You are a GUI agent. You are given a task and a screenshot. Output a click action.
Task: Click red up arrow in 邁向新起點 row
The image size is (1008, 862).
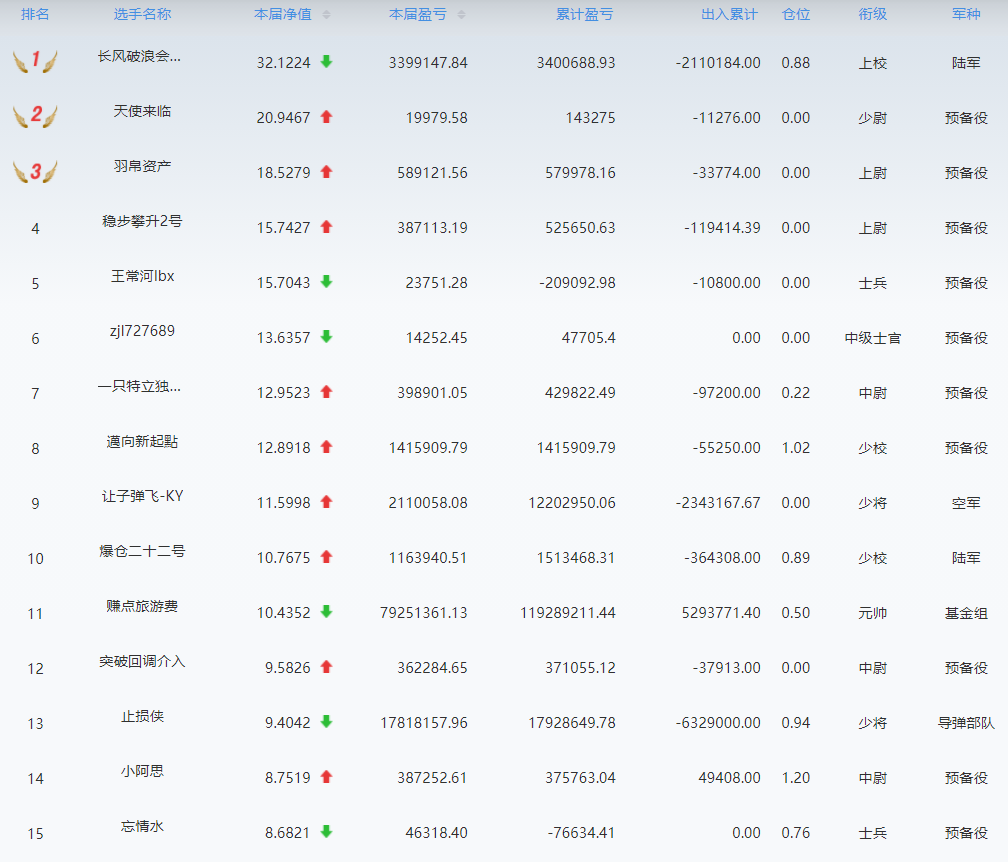(x=327, y=447)
